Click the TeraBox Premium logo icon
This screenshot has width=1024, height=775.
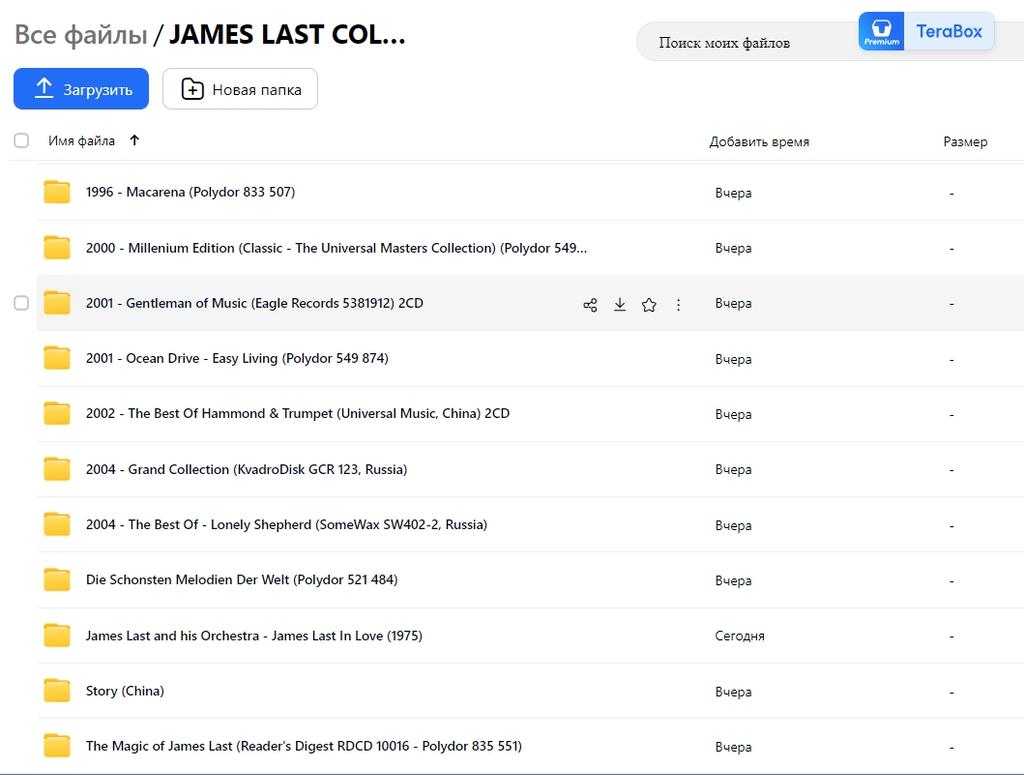pyautogui.click(x=881, y=31)
